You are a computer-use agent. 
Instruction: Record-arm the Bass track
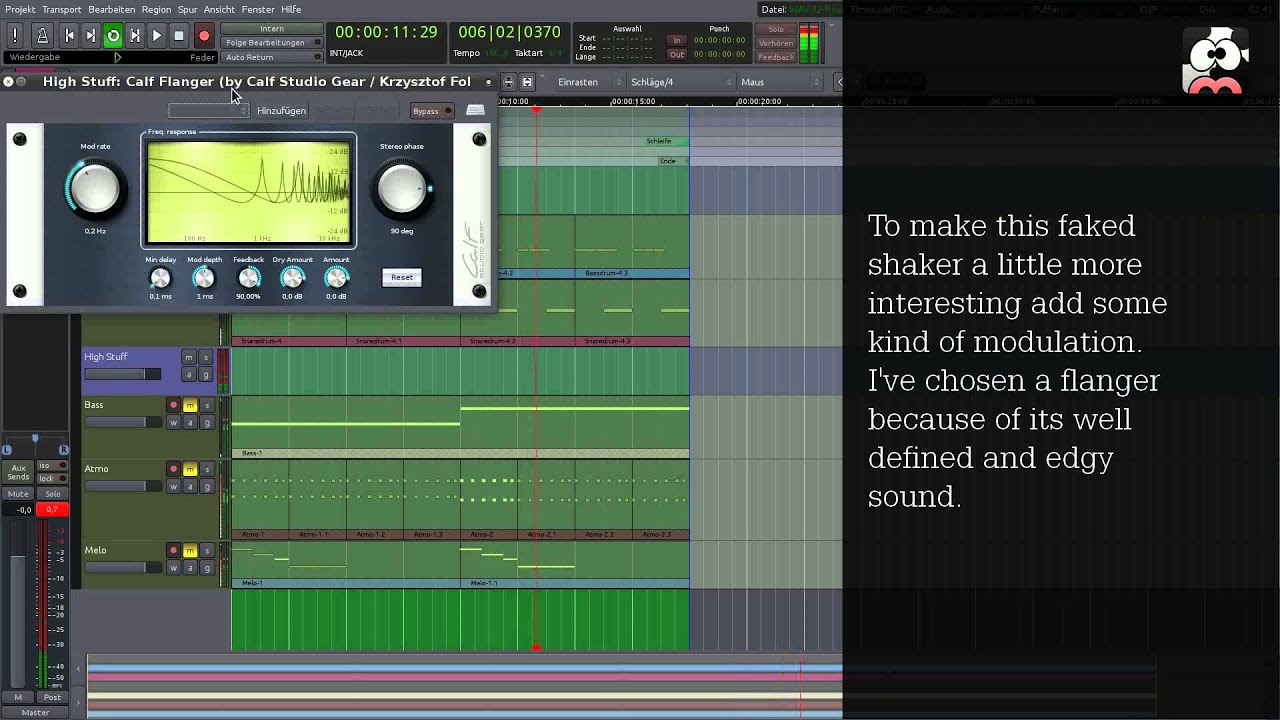[173, 405]
